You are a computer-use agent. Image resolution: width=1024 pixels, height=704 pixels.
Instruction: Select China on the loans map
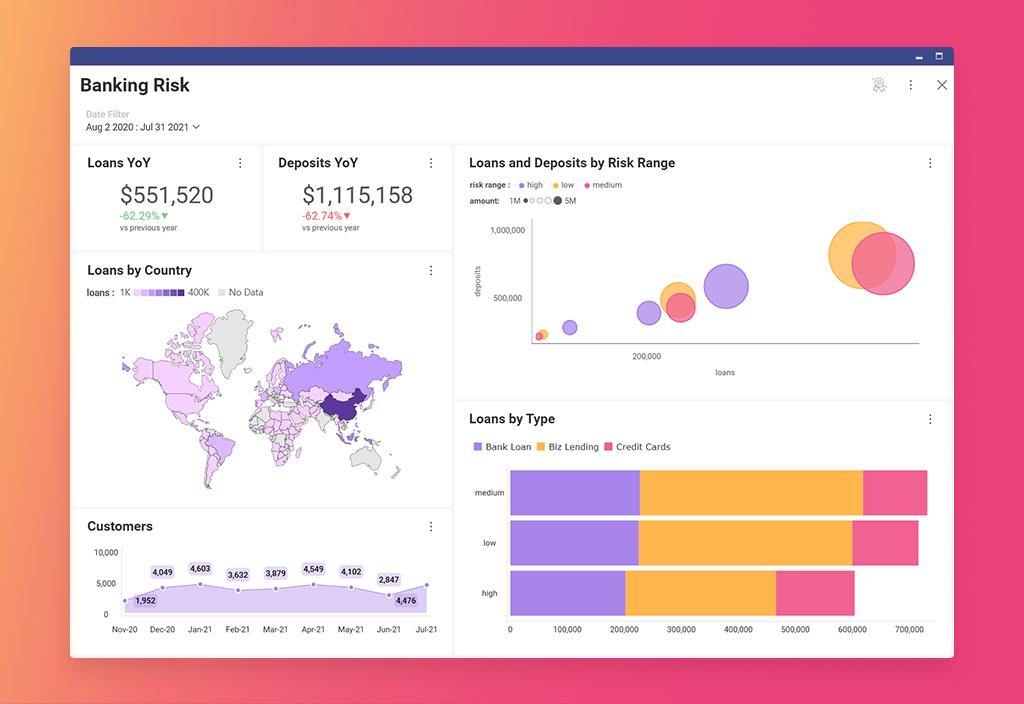click(342, 406)
